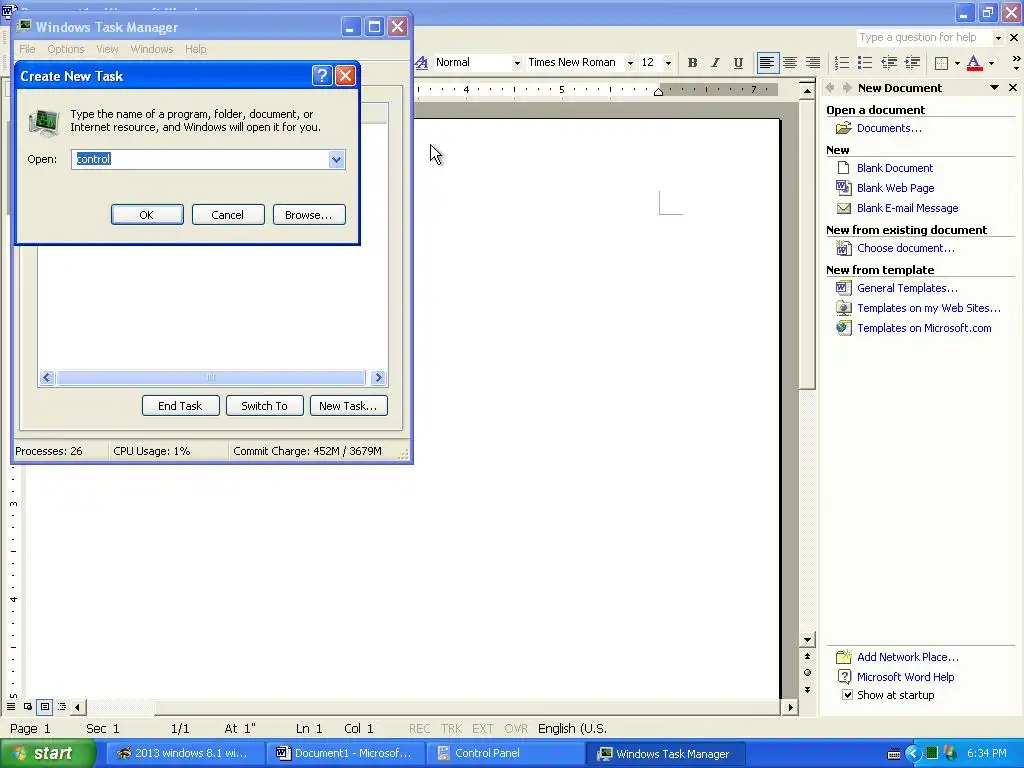Click the Task Manager horizontal scrollbar thumb
Viewport: 1024px width, 768px height.
click(x=211, y=377)
